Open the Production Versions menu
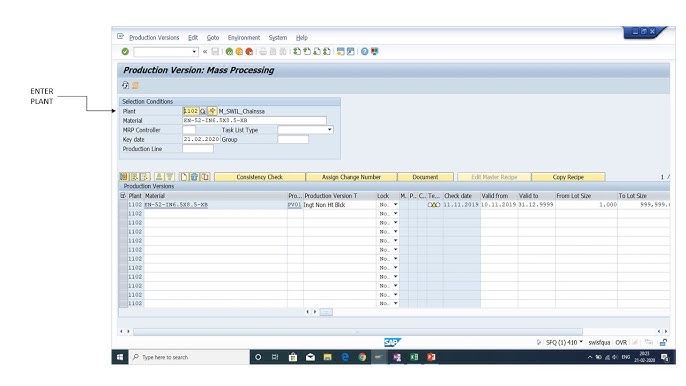686x386 pixels. coord(154,38)
